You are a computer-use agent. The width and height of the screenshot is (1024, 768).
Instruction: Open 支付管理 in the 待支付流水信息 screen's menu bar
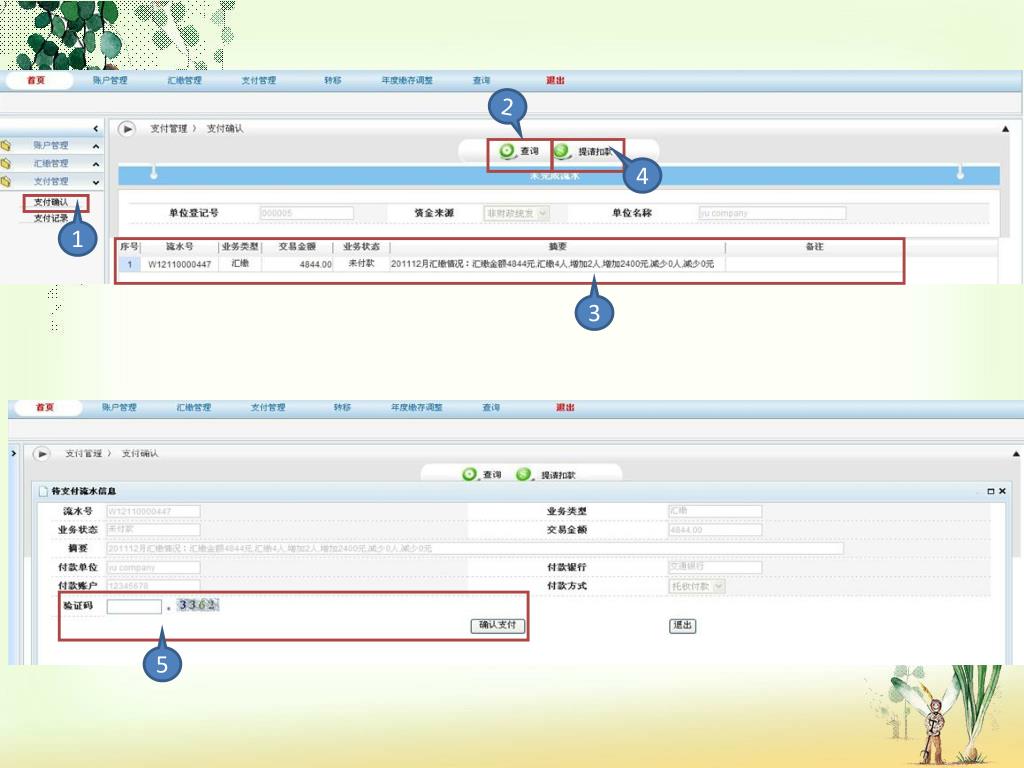268,408
